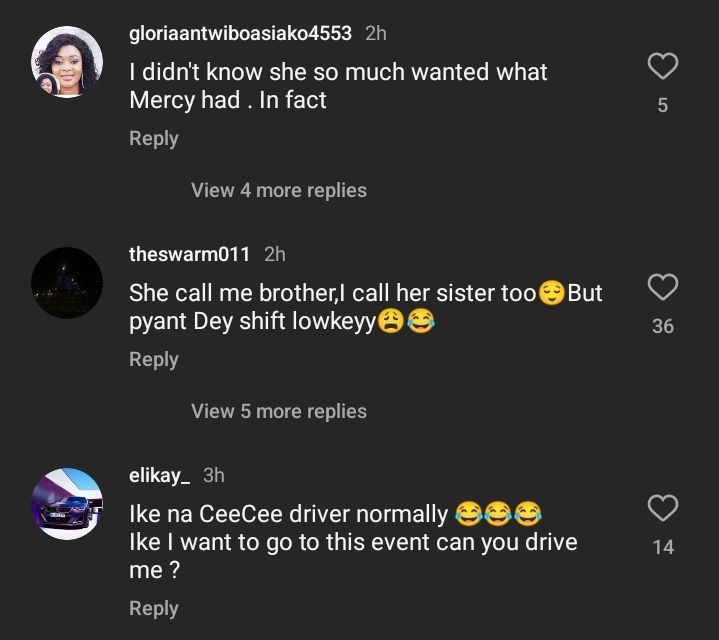Click the "Mercy had" comment text
This screenshot has height=640, width=719.
338,86
